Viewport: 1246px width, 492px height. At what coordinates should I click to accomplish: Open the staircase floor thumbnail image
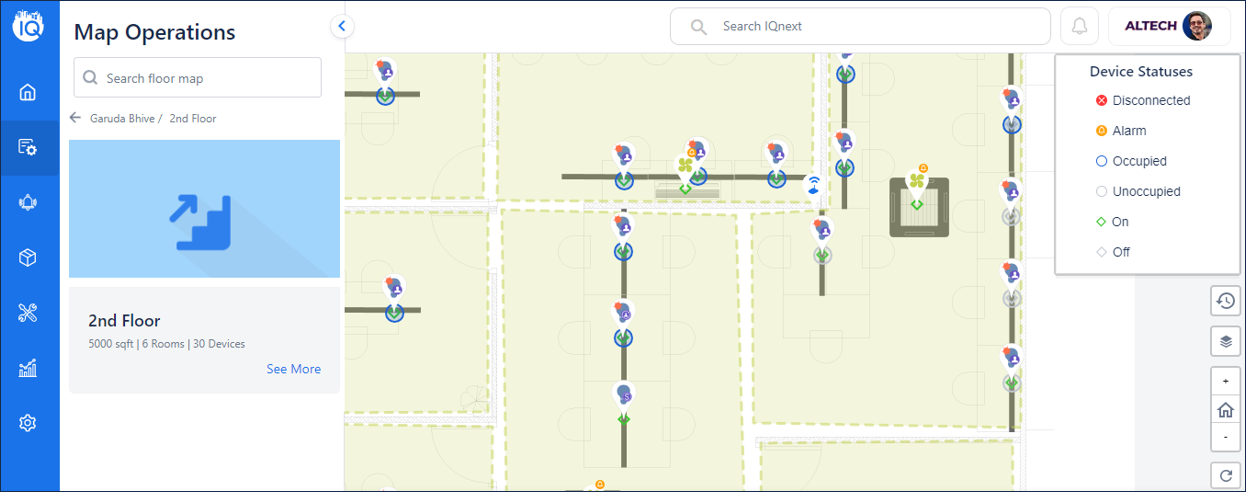pyautogui.click(x=204, y=208)
